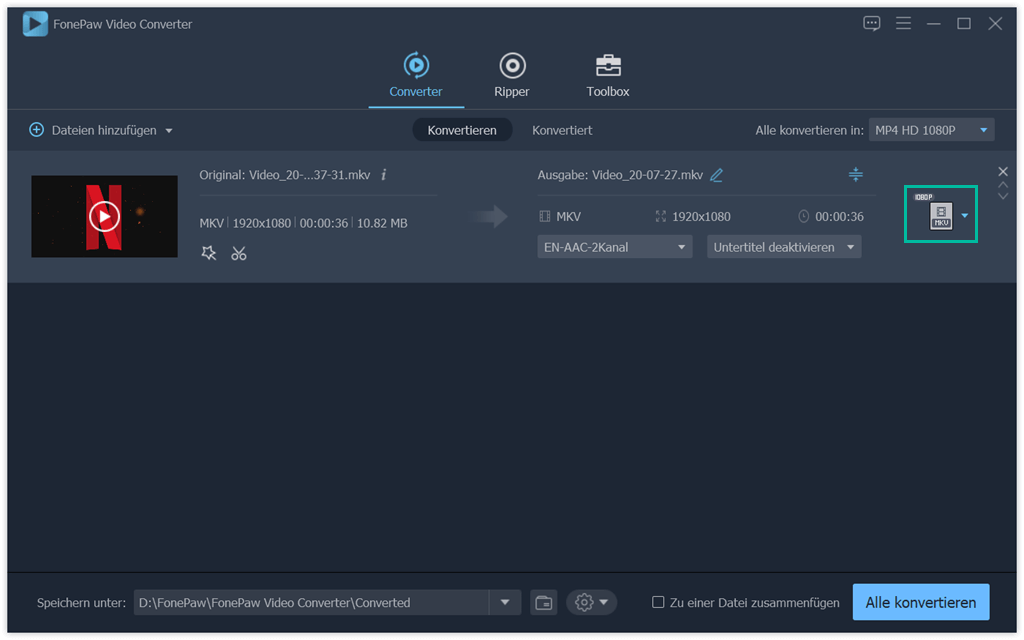The width and height of the screenshot is (1024, 640).
Task: Open the scissors cut tool
Action: click(239, 253)
